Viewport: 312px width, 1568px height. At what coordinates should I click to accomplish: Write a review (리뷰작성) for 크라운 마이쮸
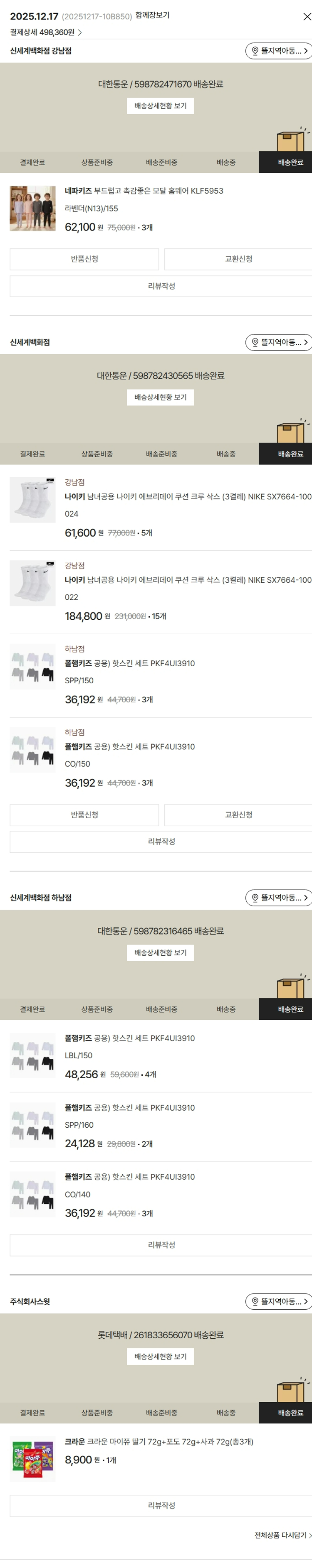[x=161, y=1505]
